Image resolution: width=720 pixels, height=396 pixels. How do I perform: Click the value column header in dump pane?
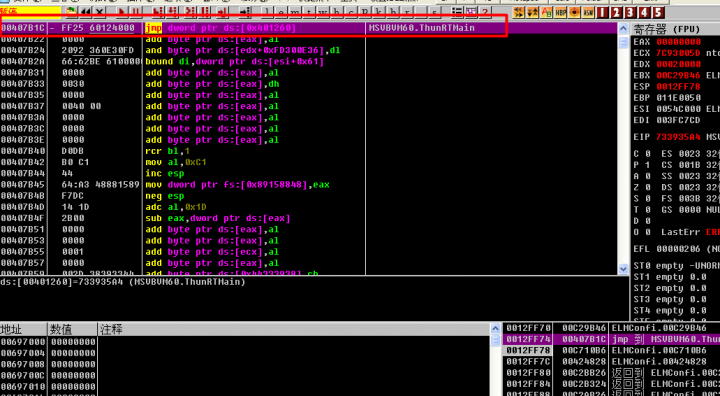(x=72, y=329)
